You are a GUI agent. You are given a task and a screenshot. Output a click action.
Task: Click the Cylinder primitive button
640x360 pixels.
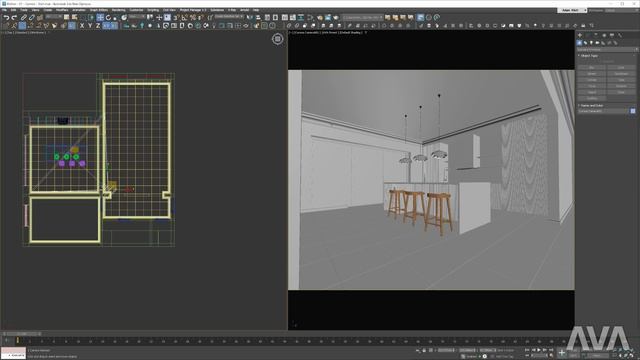[x=592, y=80]
